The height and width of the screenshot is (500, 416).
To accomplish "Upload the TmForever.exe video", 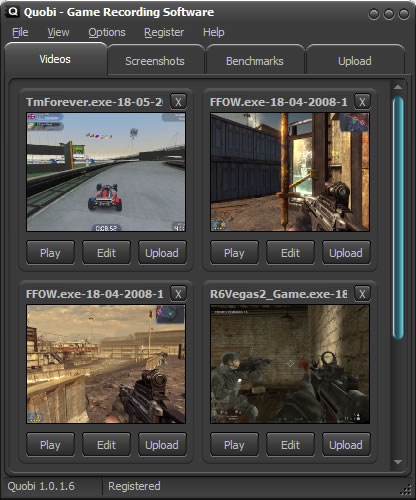I will point(162,253).
